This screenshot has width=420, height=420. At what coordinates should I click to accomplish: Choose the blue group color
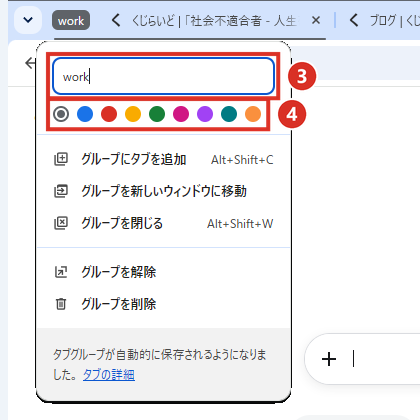85,114
